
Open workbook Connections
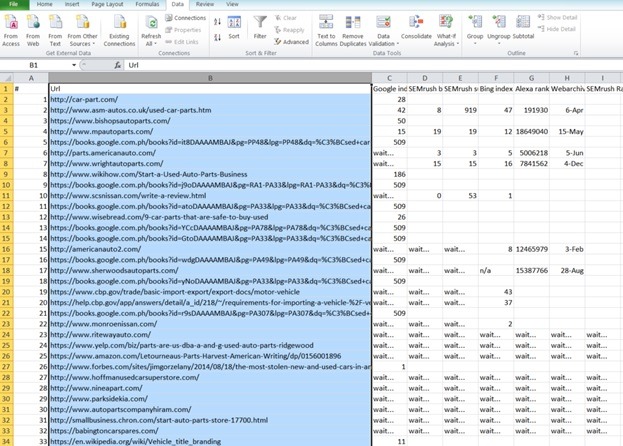(186, 18)
